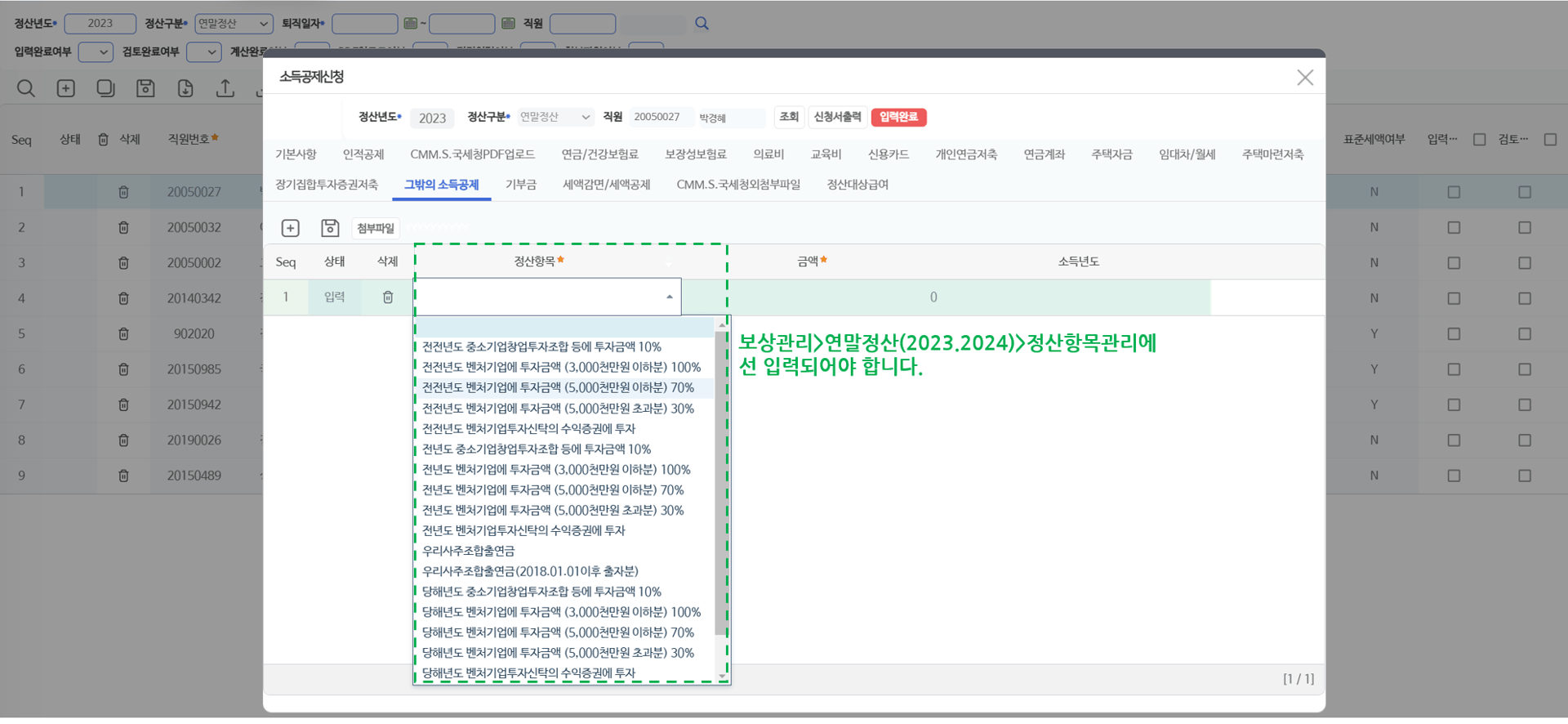Switch to the 기부금 tab
1568x724 pixels.
point(521,185)
